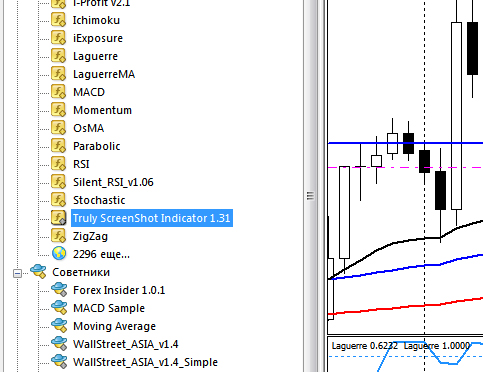Click the Laguerre 1.0000 label
The width and height of the screenshot is (483, 372).
437,346
